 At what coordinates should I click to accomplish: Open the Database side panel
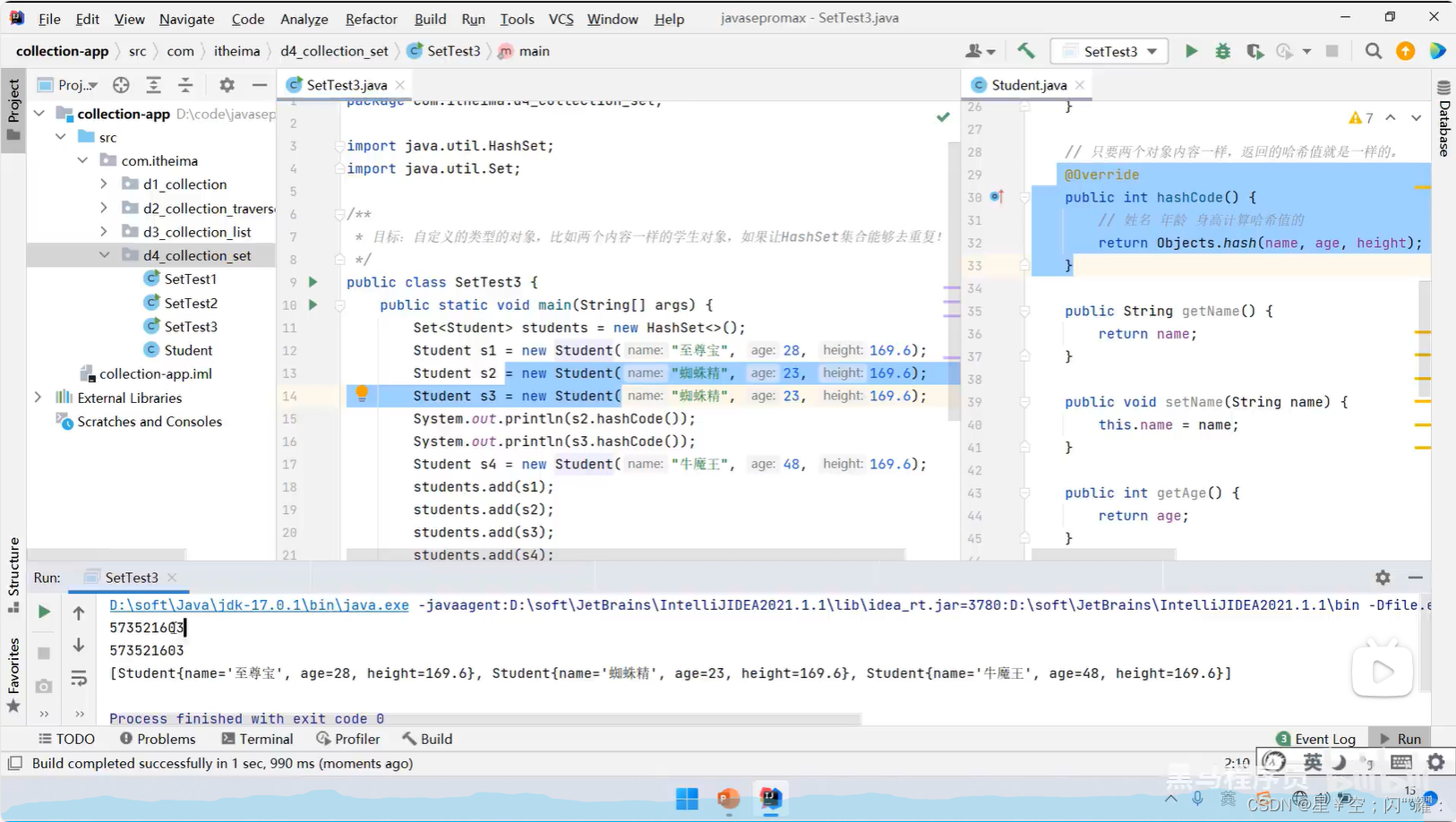[1443, 119]
